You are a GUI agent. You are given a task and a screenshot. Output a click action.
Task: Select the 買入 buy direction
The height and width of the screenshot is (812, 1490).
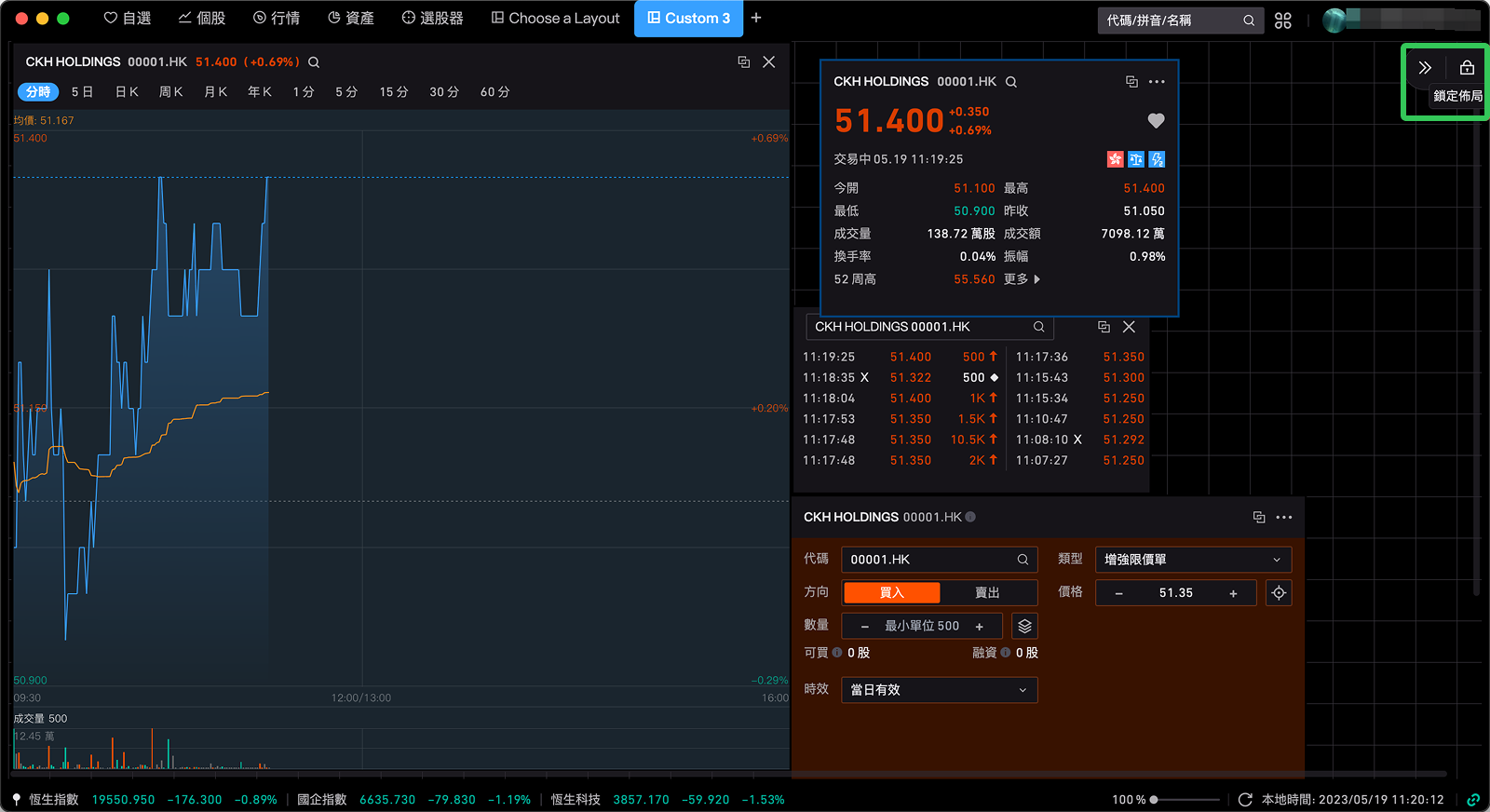pyautogui.click(x=891, y=593)
